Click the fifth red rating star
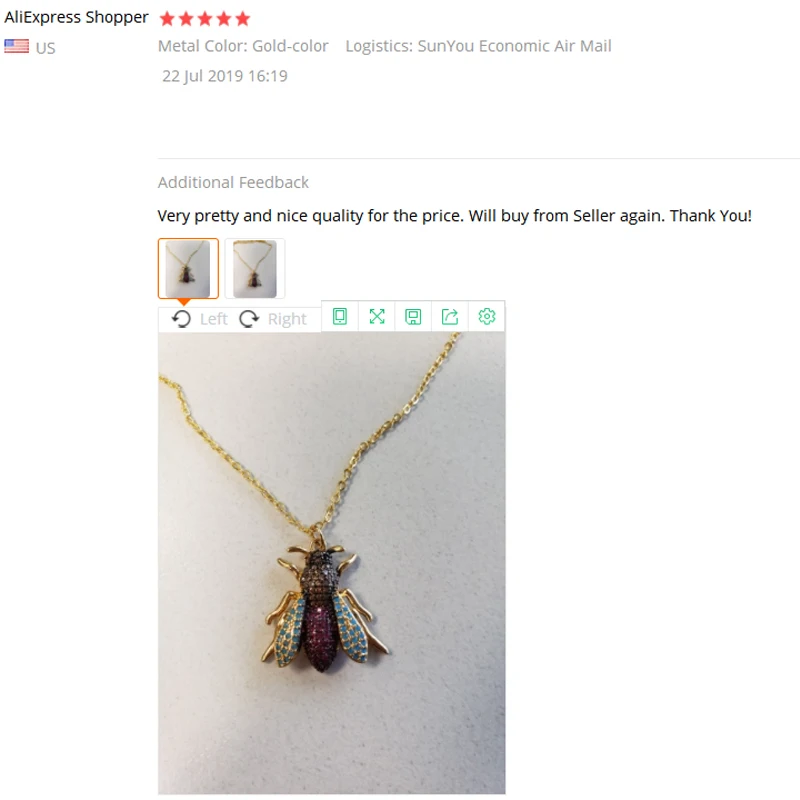The image size is (800, 800). tap(243, 19)
